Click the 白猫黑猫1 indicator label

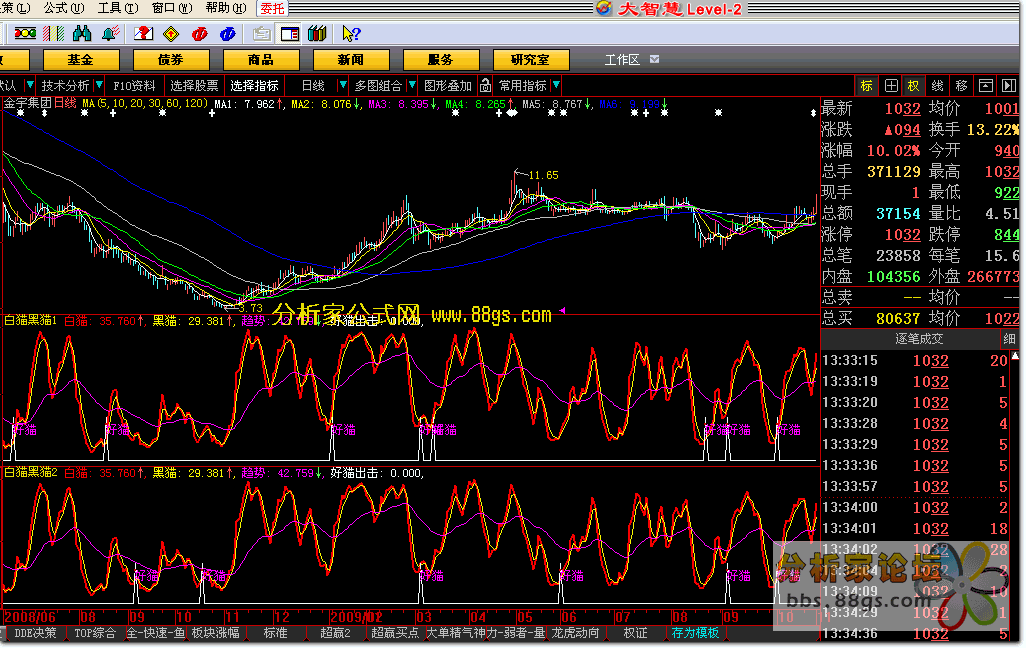[x=30, y=321]
